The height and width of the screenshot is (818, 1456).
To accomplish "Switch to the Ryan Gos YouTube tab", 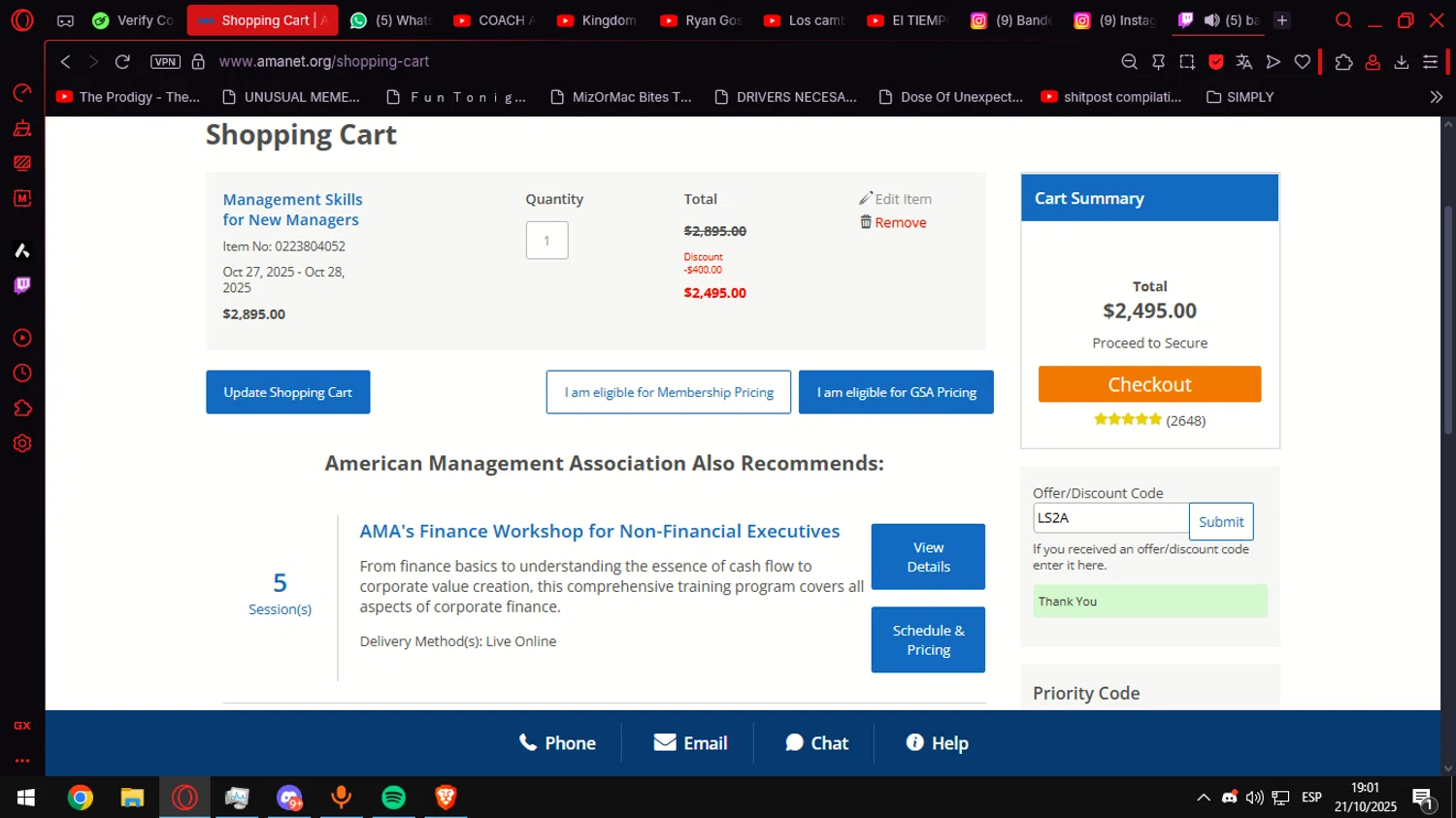I will pyautogui.click(x=701, y=20).
